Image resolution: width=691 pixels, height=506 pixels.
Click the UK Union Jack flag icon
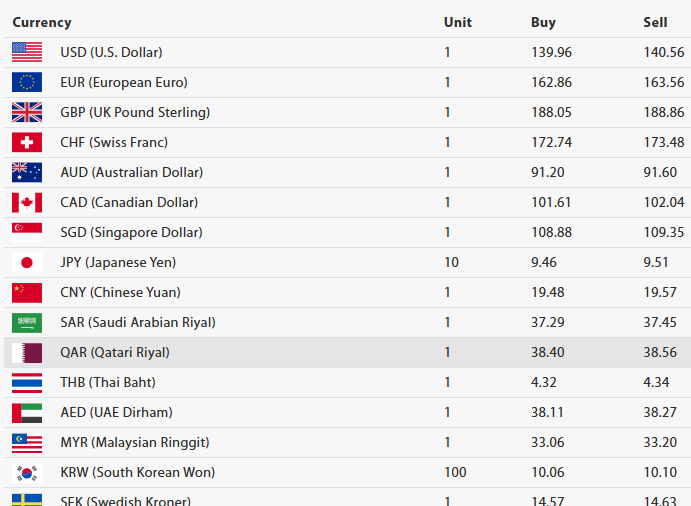click(27, 112)
